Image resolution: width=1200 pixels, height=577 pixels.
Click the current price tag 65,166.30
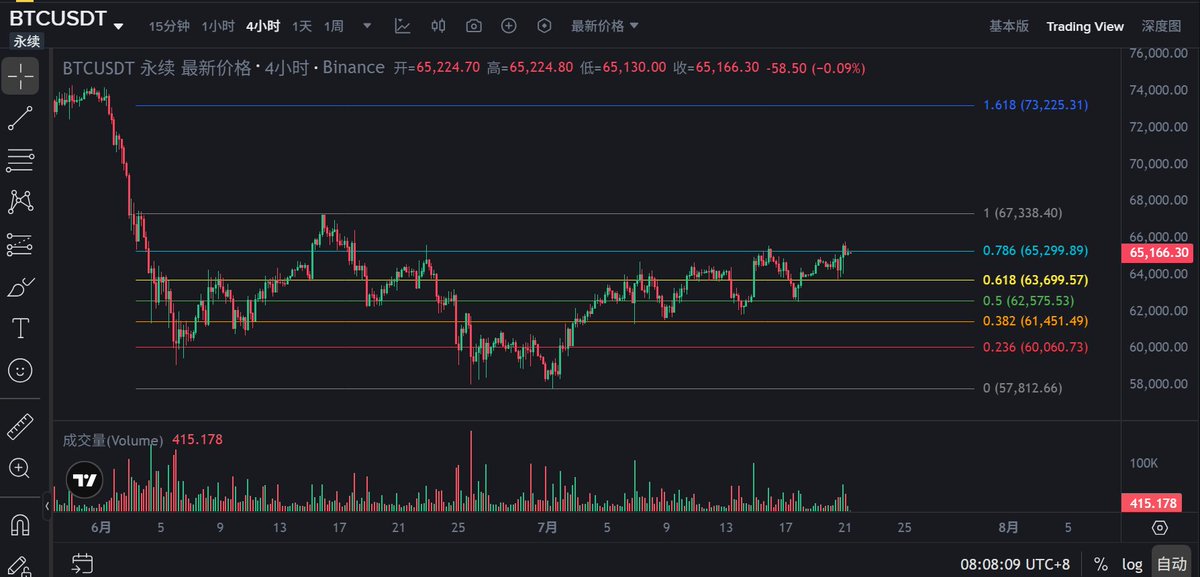point(1158,253)
